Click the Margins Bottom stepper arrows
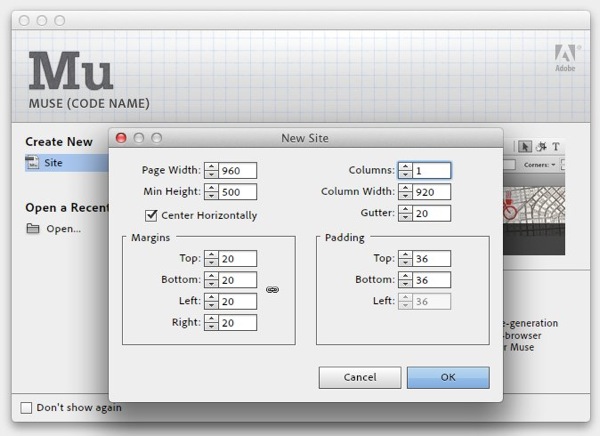 (x=211, y=280)
